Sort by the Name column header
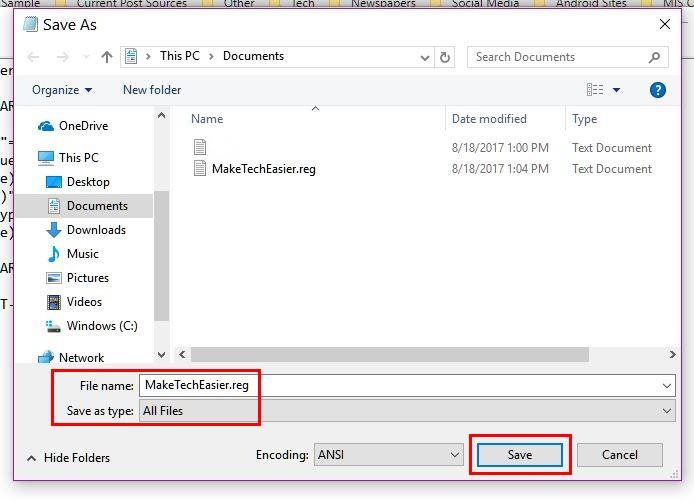 (207, 119)
